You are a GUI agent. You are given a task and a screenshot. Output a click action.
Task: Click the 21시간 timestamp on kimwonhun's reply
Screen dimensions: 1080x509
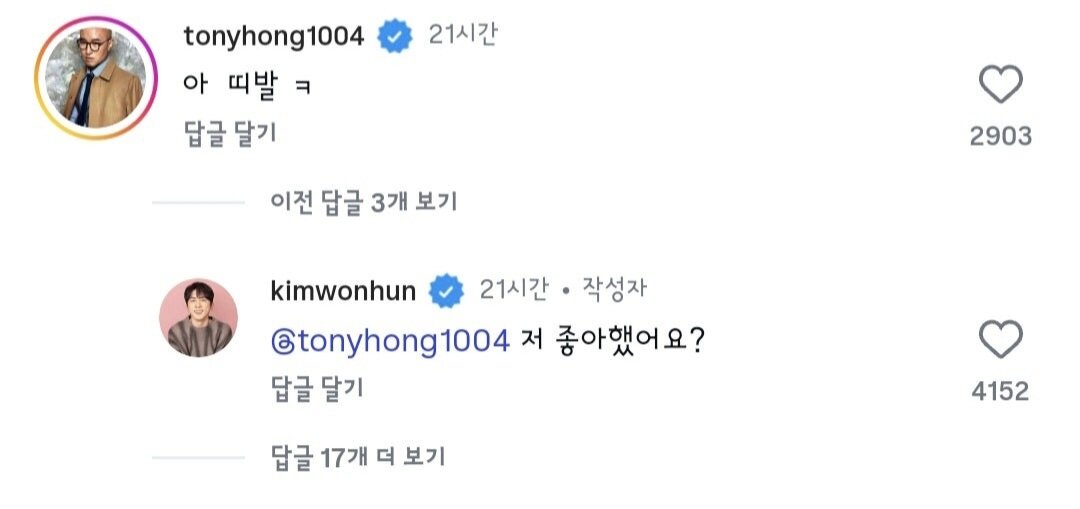click(514, 290)
